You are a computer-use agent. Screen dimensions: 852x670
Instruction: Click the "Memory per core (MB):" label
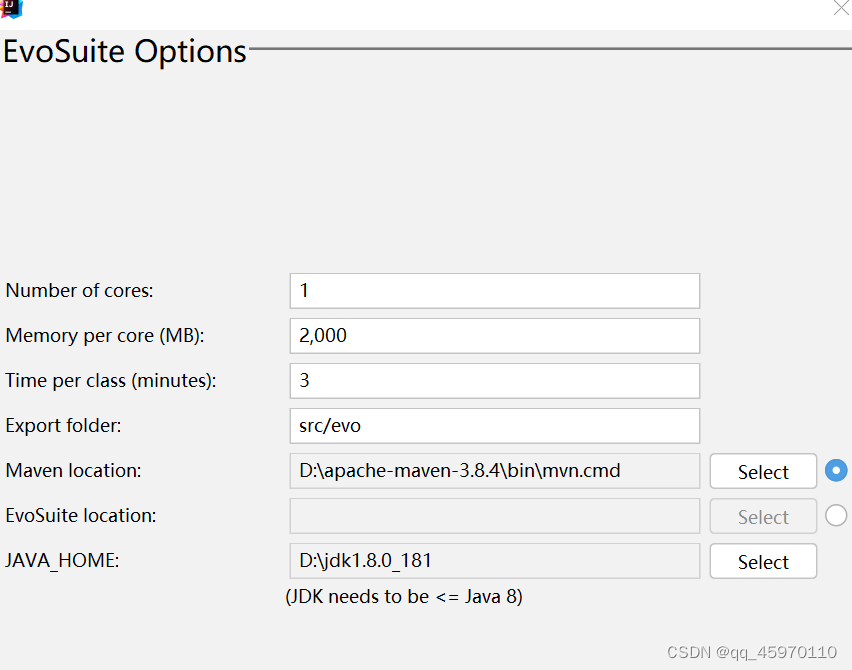point(105,336)
